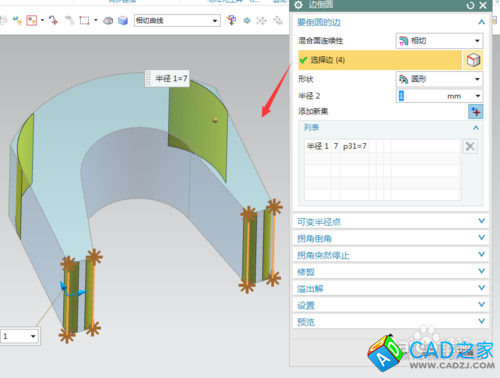Viewport: 500px width, 378px height.
Task: Collapse the 列表 list section
Action: pyautogui.click(x=476, y=128)
